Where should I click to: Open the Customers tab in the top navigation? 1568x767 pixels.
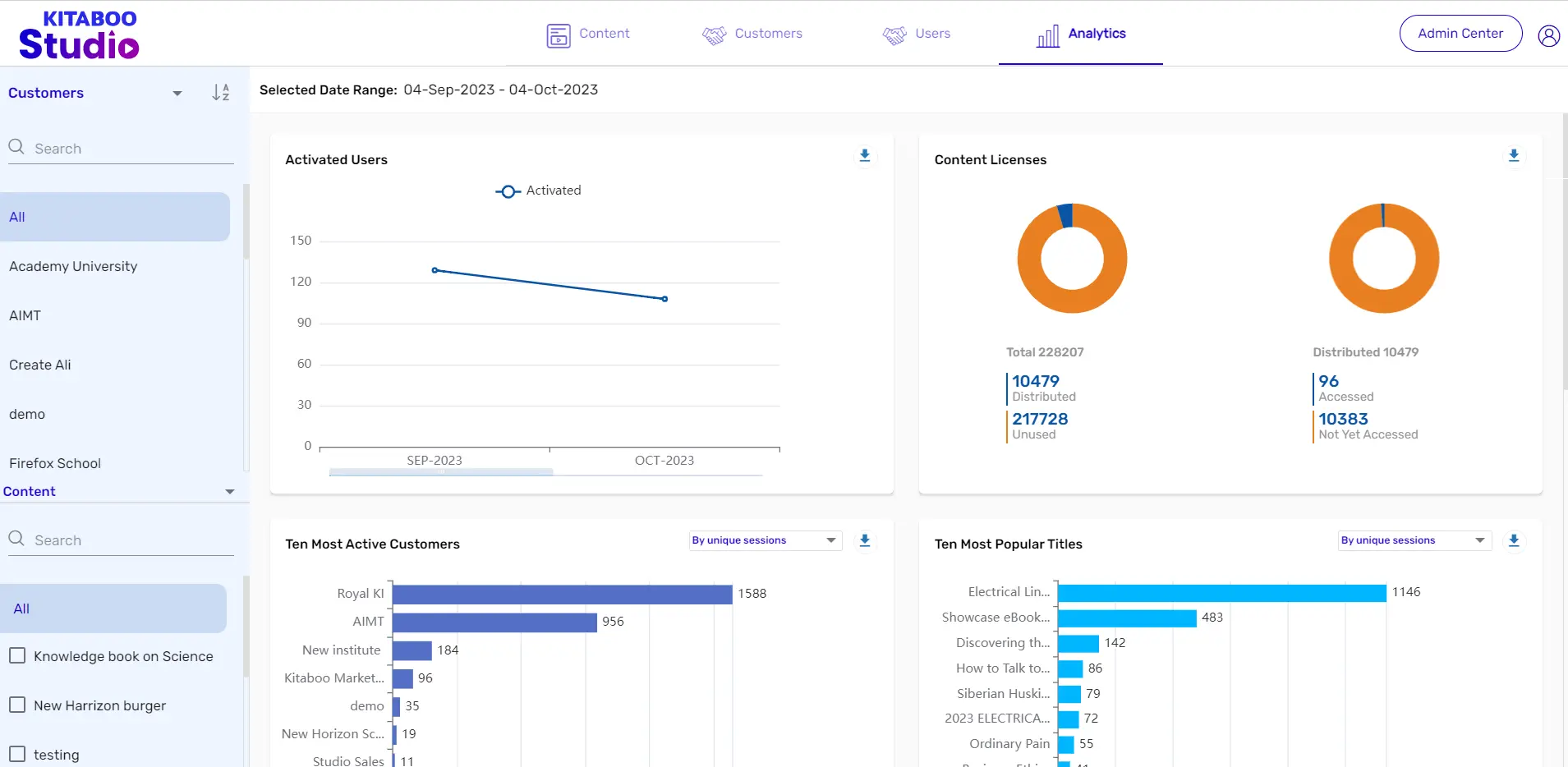tap(752, 34)
